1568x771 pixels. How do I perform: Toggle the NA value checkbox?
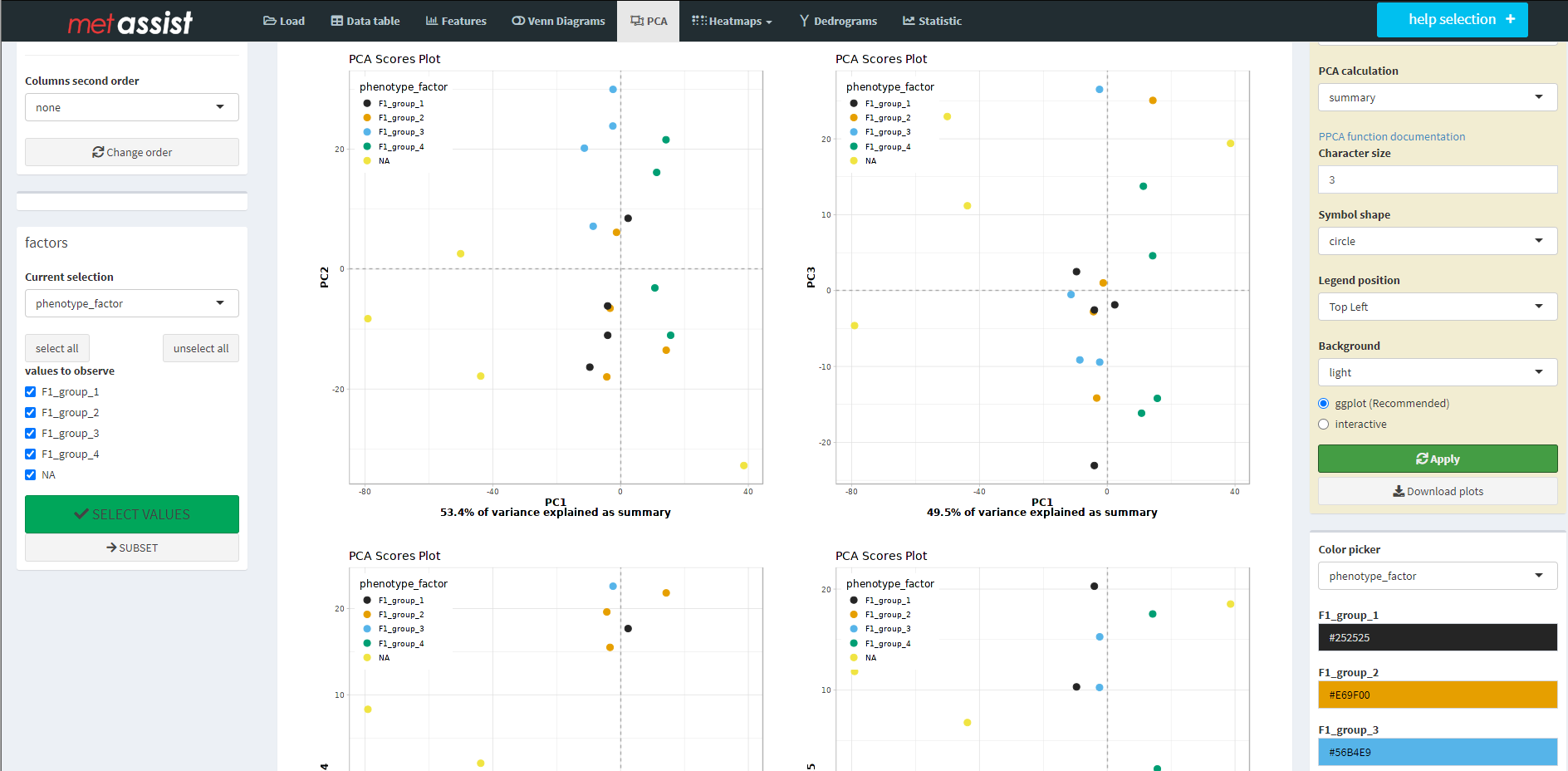pyautogui.click(x=31, y=475)
